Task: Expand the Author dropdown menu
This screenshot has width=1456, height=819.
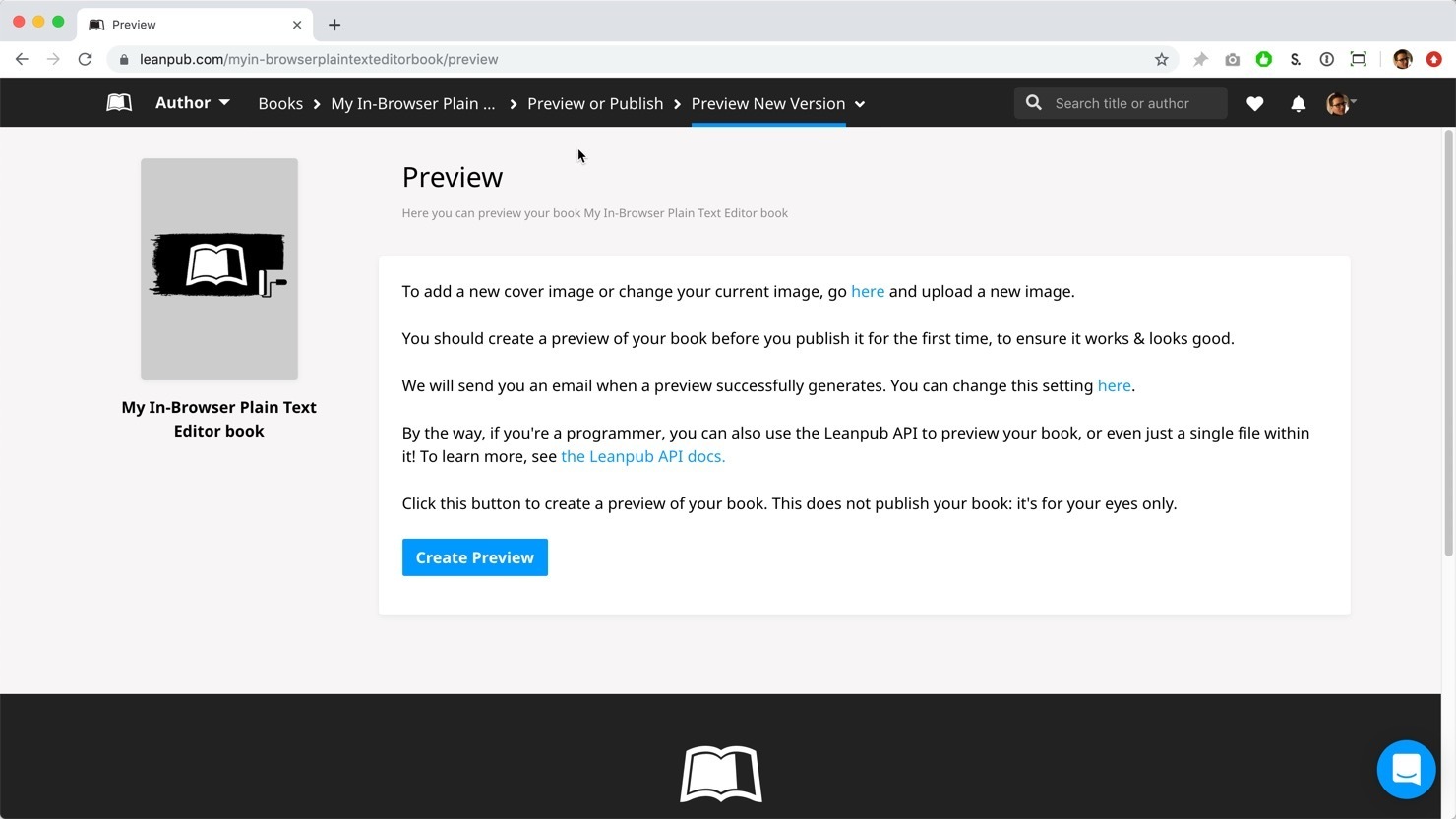Action: pos(192,103)
